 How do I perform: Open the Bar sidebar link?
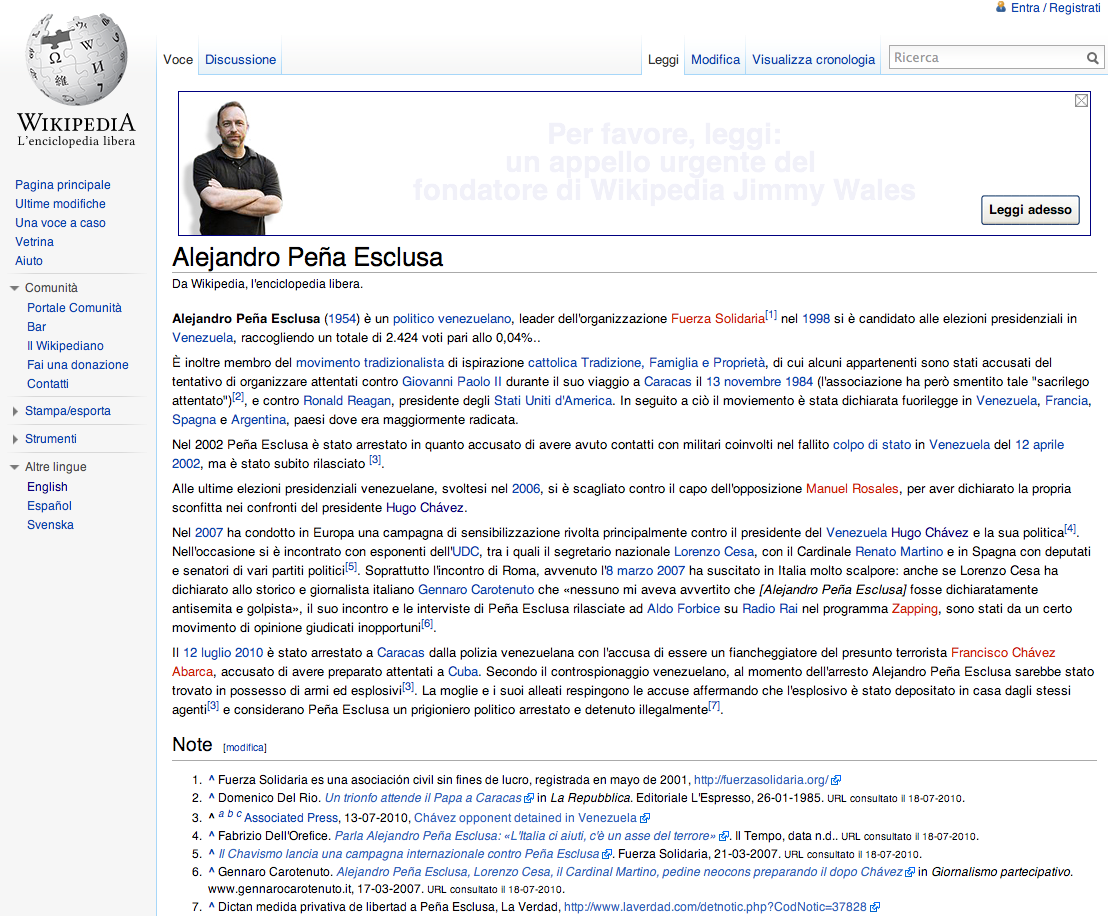36,327
